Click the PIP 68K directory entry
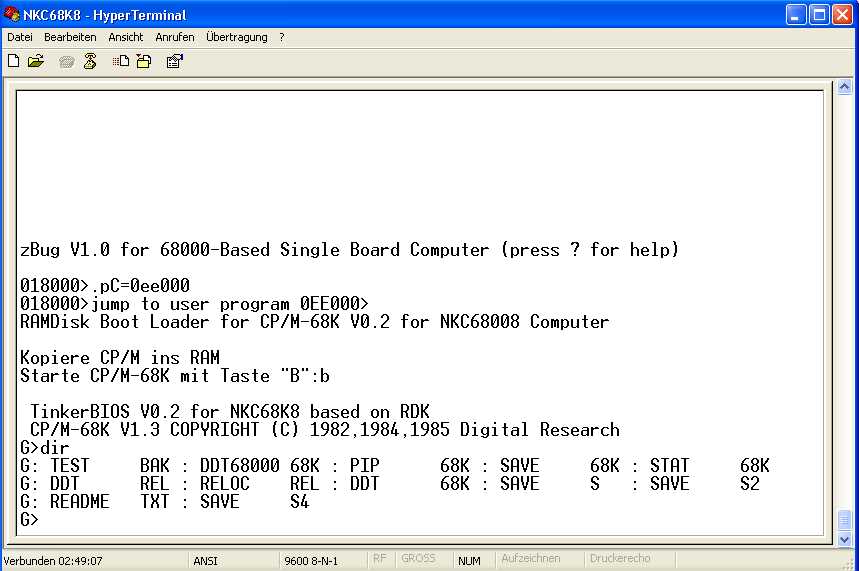The image size is (859, 571). coord(410,466)
